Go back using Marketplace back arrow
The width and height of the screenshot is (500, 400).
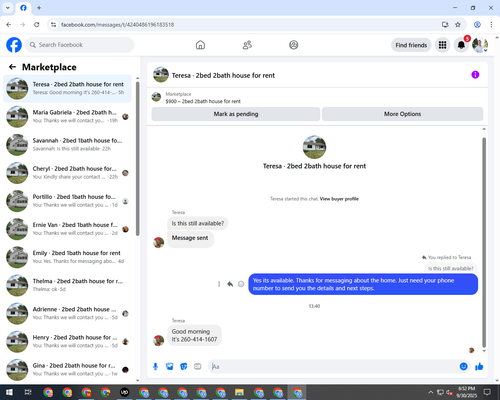[12, 67]
